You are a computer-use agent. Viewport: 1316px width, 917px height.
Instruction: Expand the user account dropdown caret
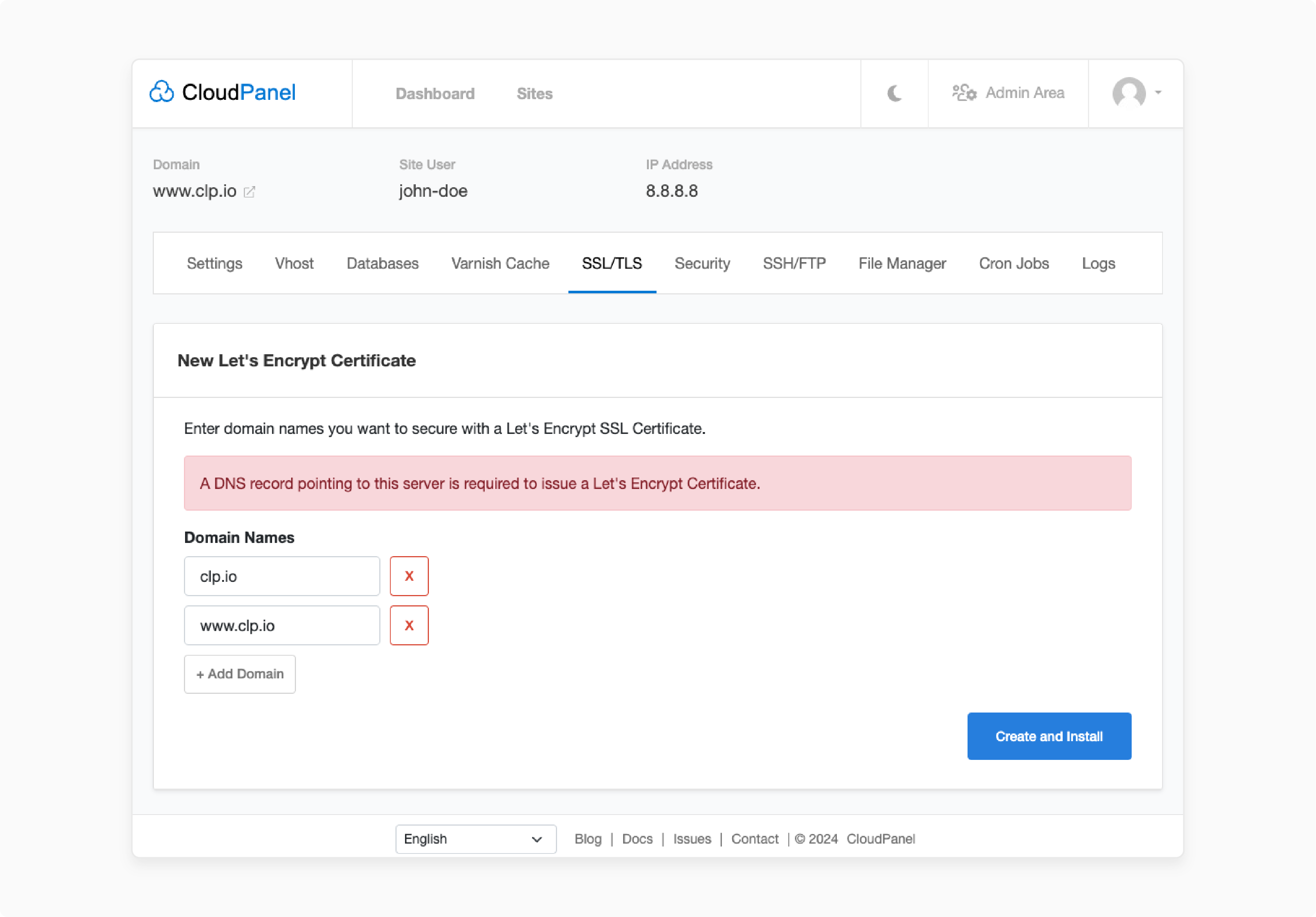[x=1158, y=93]
